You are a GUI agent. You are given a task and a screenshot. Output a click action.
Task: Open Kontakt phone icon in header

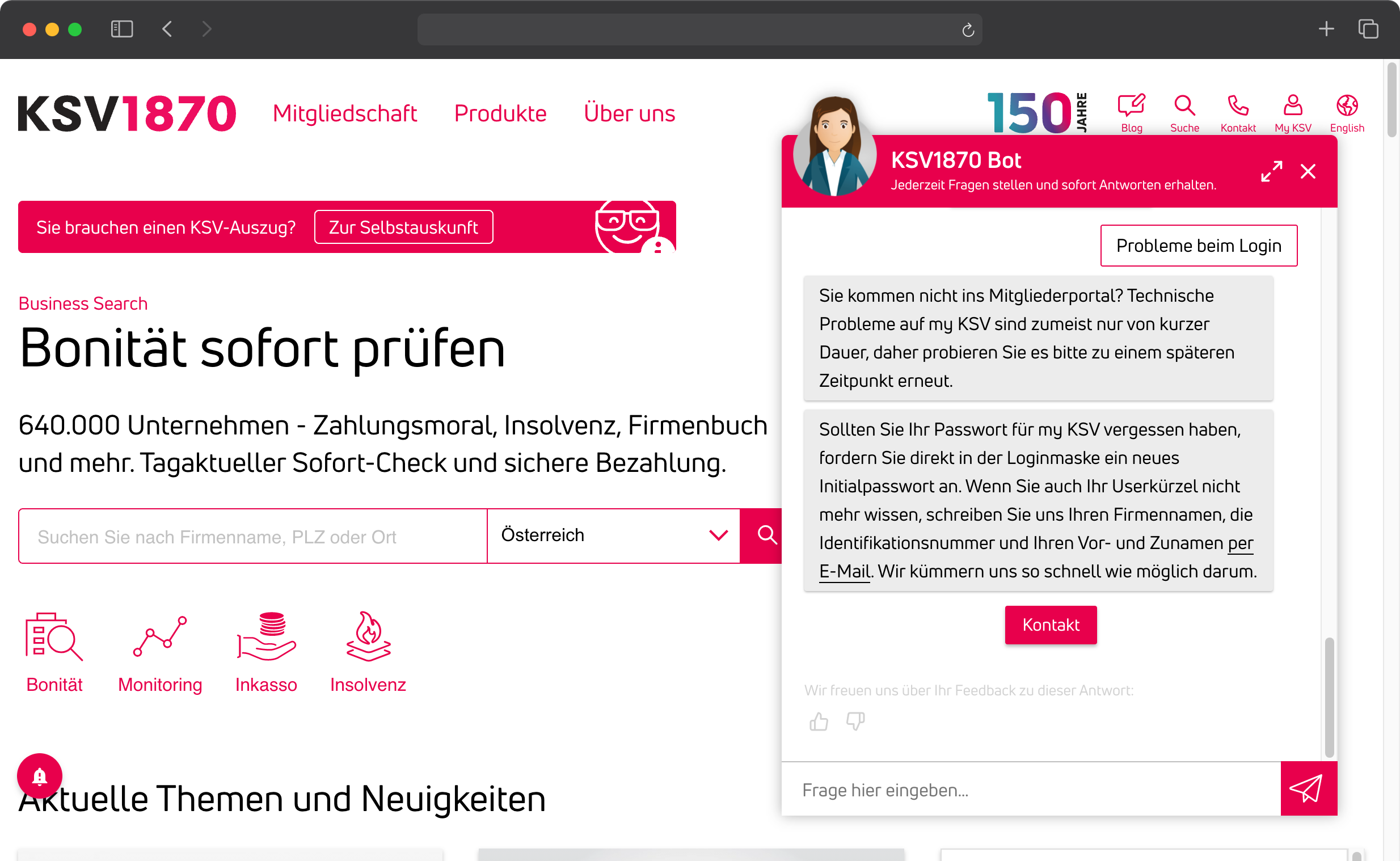click(1238, 113)
